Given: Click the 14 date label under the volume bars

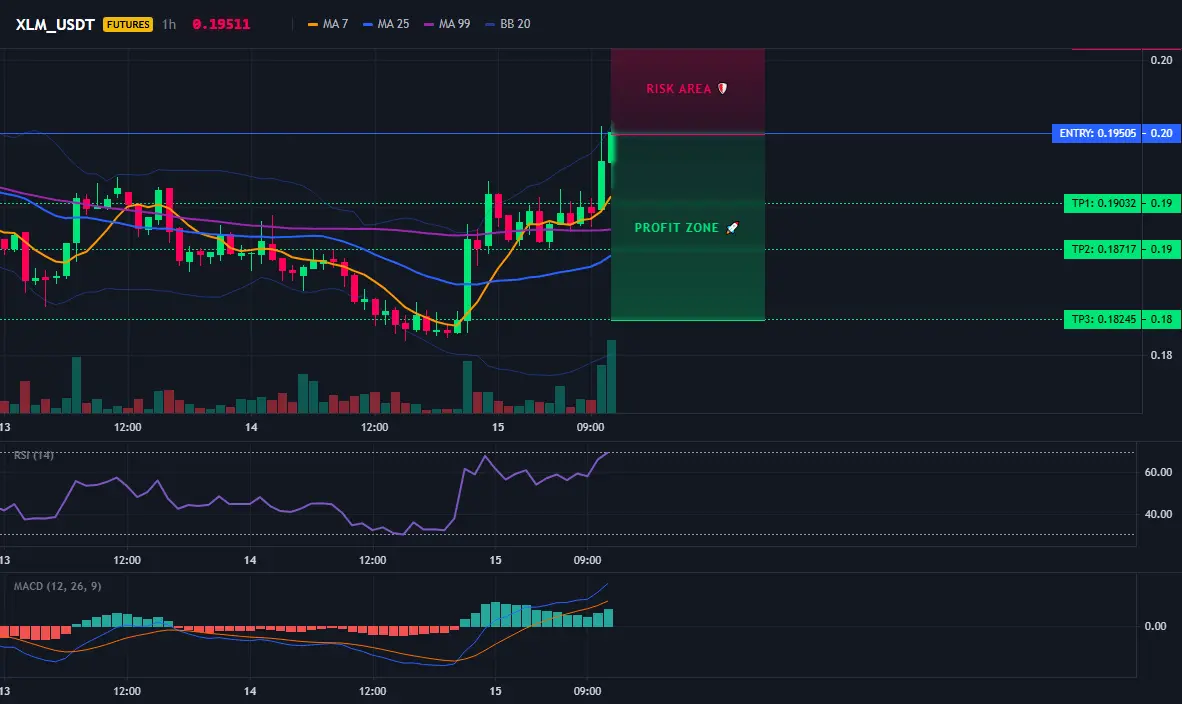Looking at the screenshot, I should click(251, 427).
